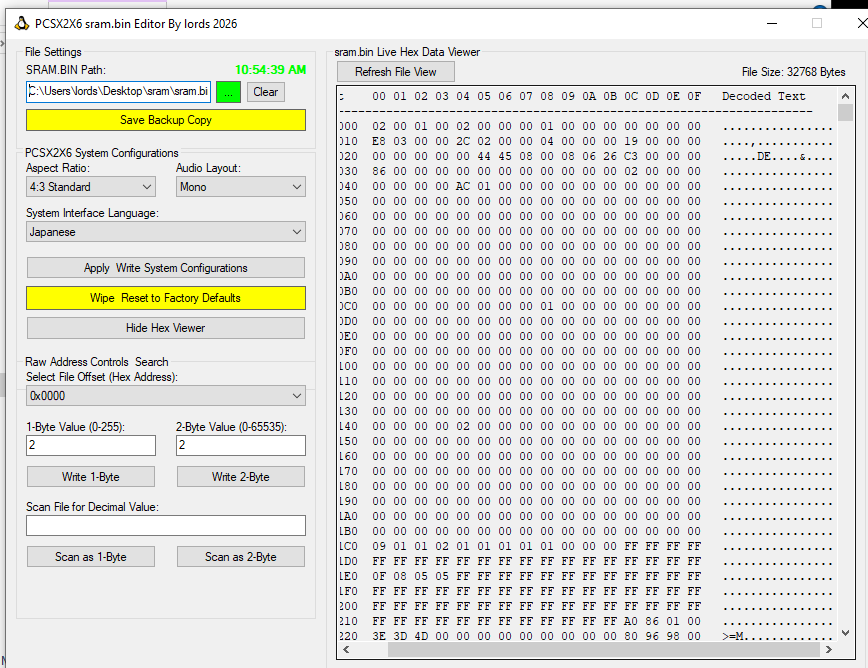Click the "0F" column header in hex viewer
Image resolution: width=868 pixels, height=668 pixels.
[694, 96]
